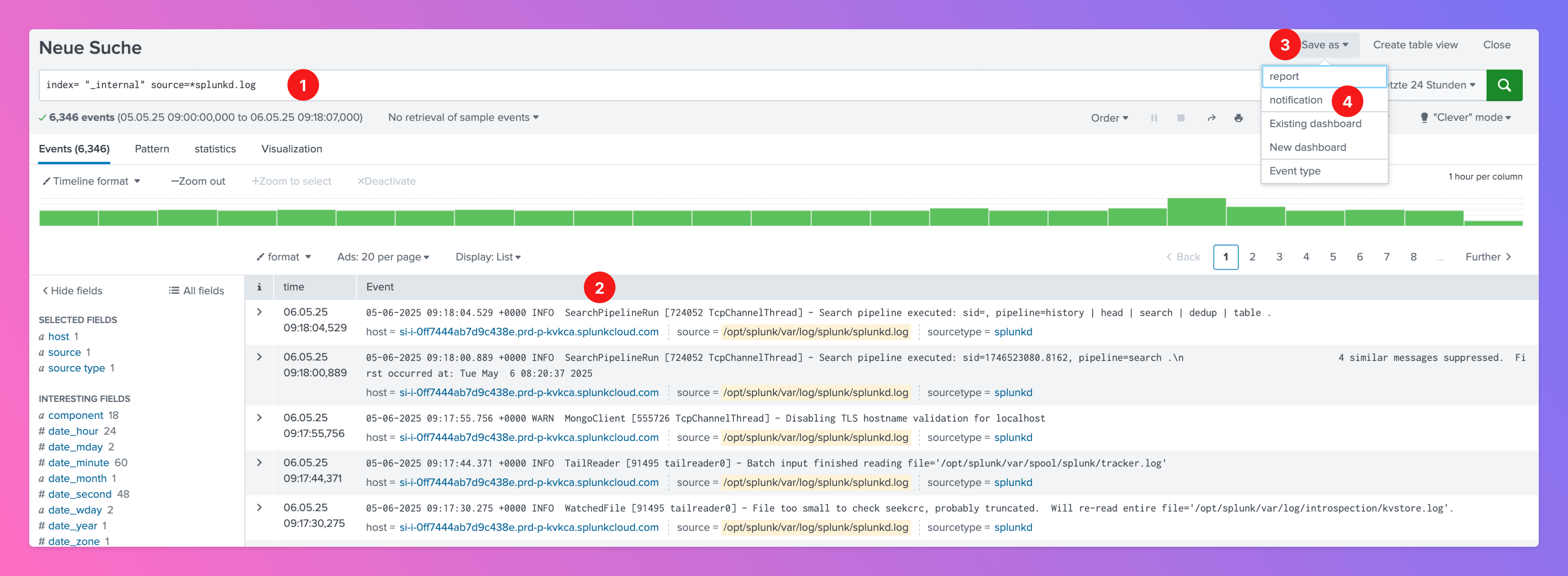Screen dimensions: 1568x576
Task: Open Ads: 20 per page dropdown
Action: pyautogui.click(x=383, y=257)
